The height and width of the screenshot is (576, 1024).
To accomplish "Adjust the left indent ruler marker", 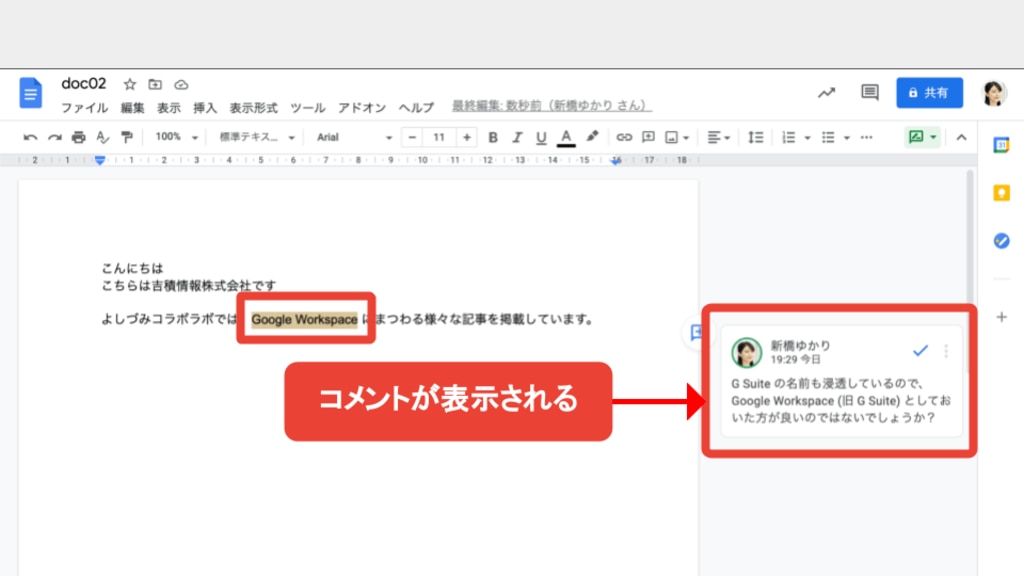I will coord(99,160).
